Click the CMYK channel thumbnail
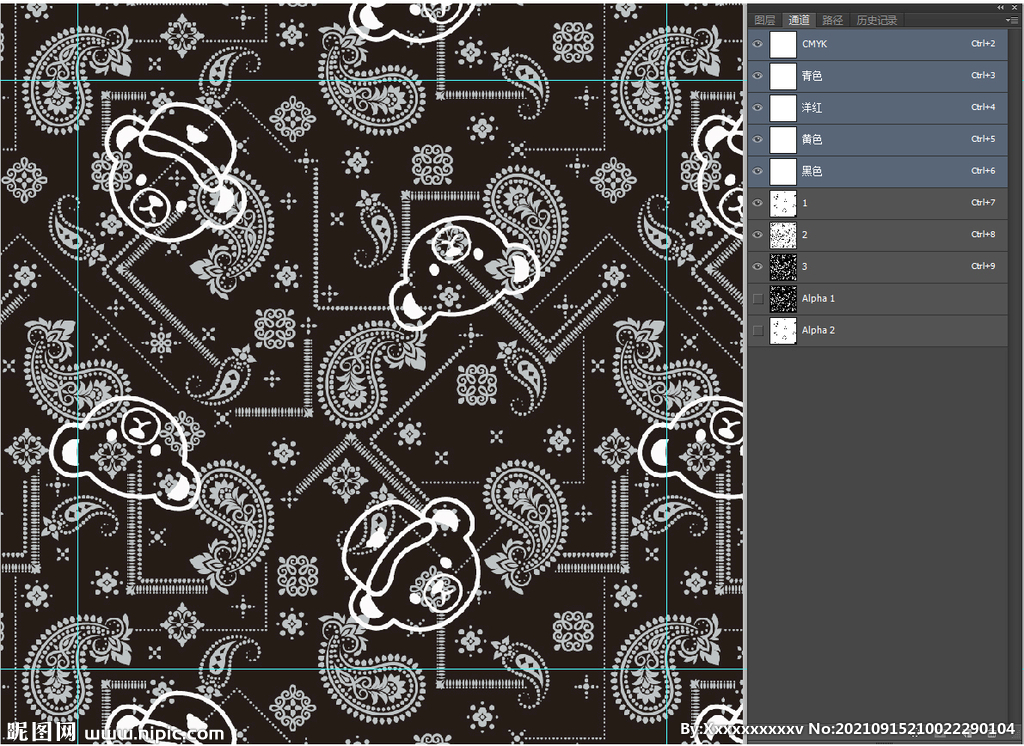Screen dimensions: 1024x746 (783, 44)
